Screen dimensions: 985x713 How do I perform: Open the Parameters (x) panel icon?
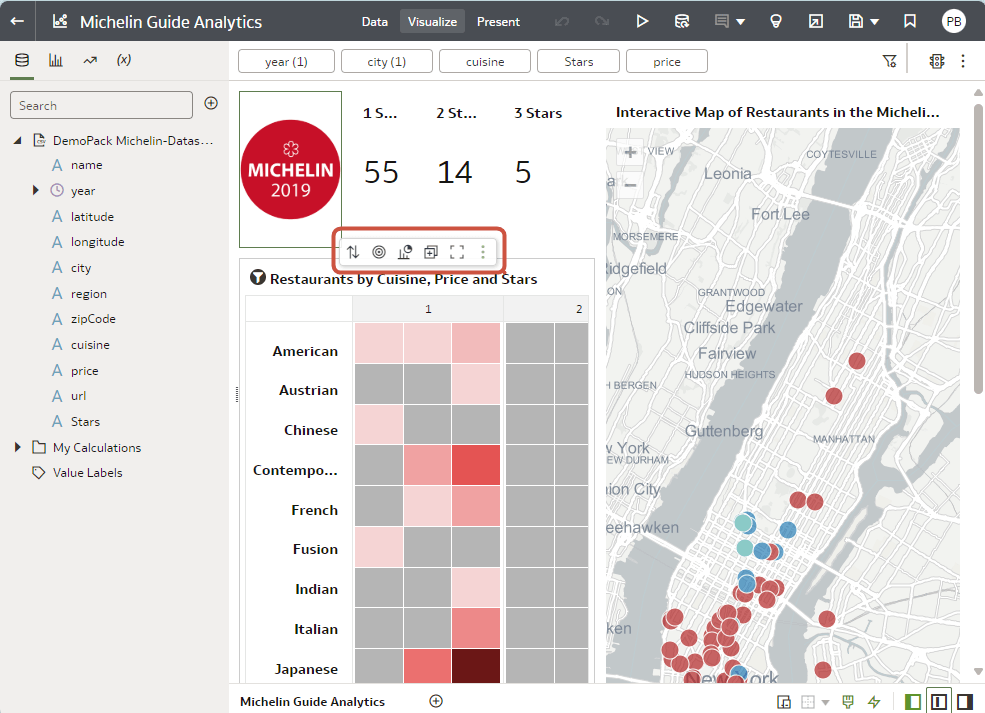(124, 60)
